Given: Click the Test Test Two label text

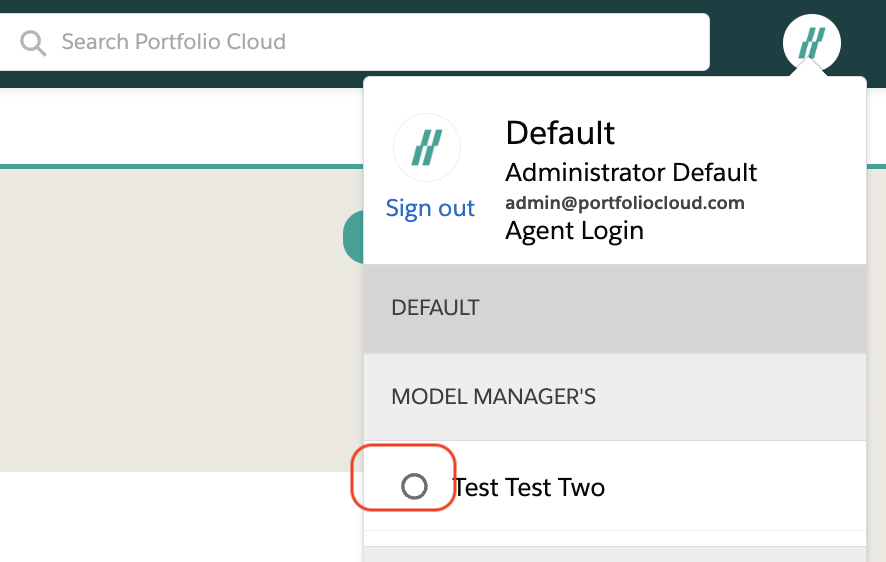Looking at the screenshot, I should pos(530,488).
